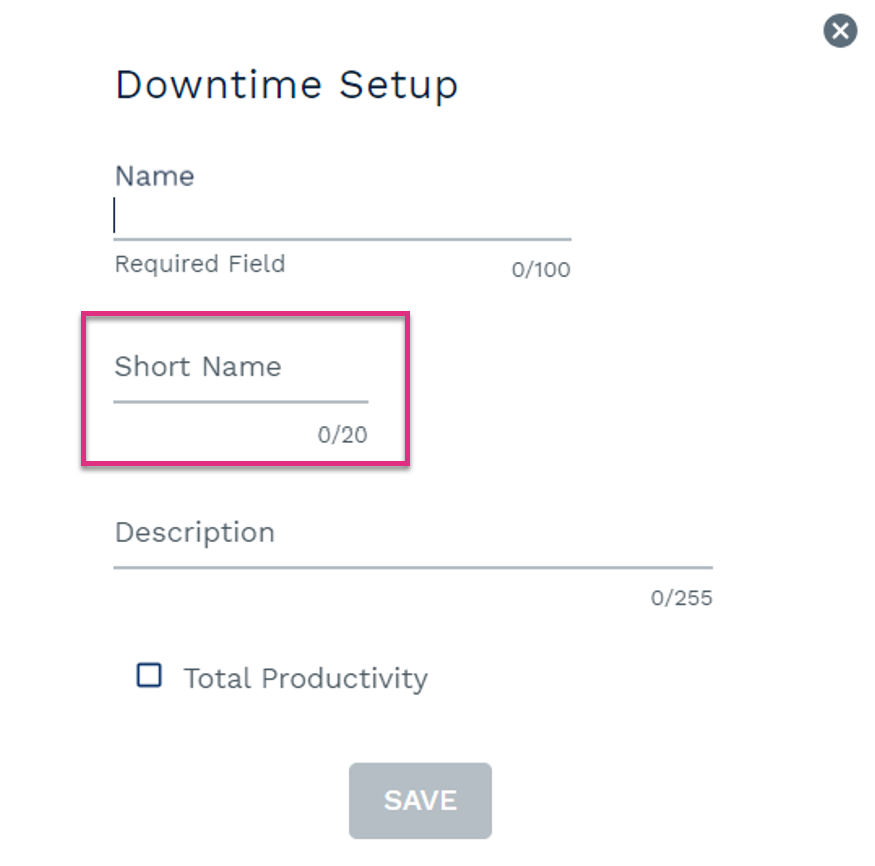Close the Downtime Setup dialog
This screenshot has height=866, width=875.
[840, 31]
